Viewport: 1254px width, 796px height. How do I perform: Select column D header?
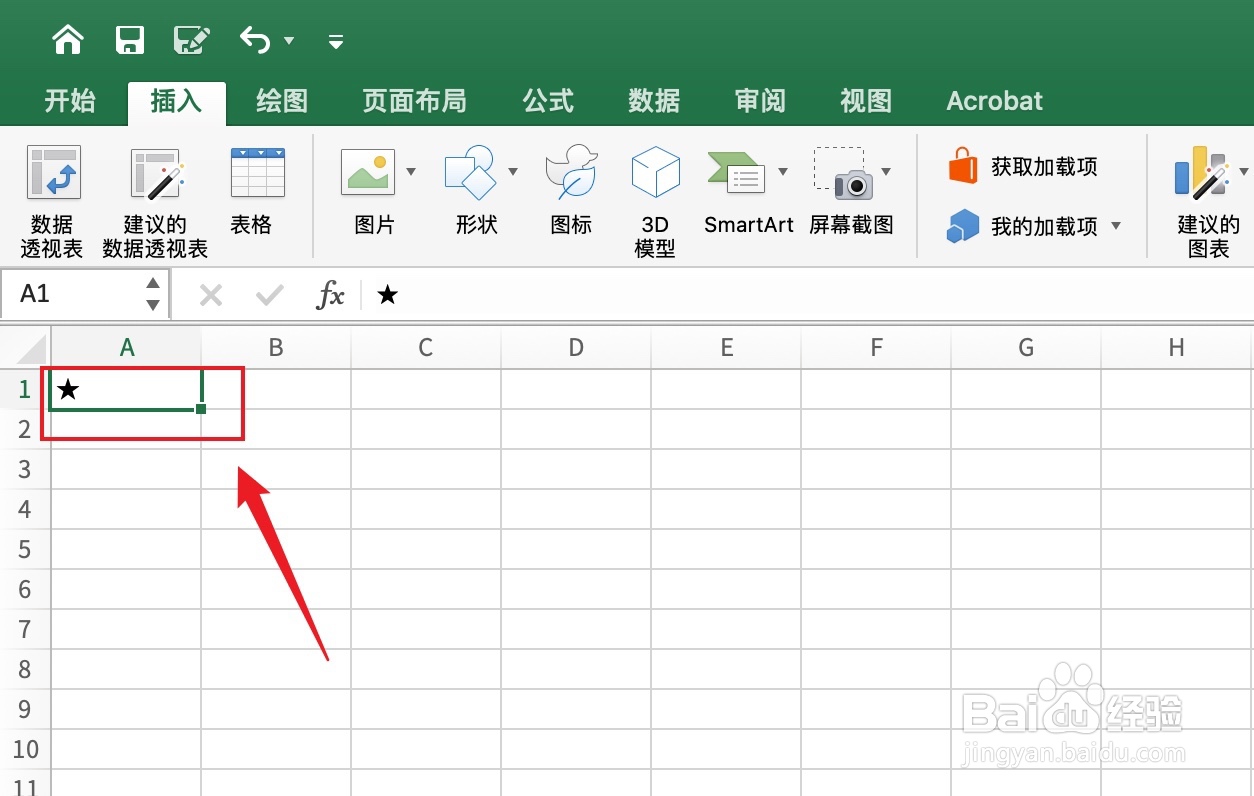[576, 348]
